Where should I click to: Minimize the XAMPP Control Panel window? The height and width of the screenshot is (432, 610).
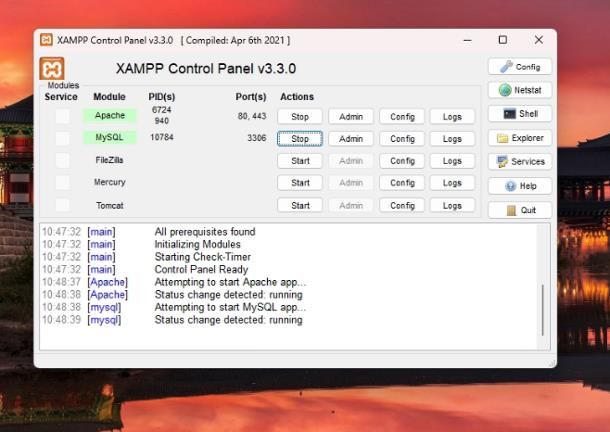pyautogui.click(x=468, y=40)
